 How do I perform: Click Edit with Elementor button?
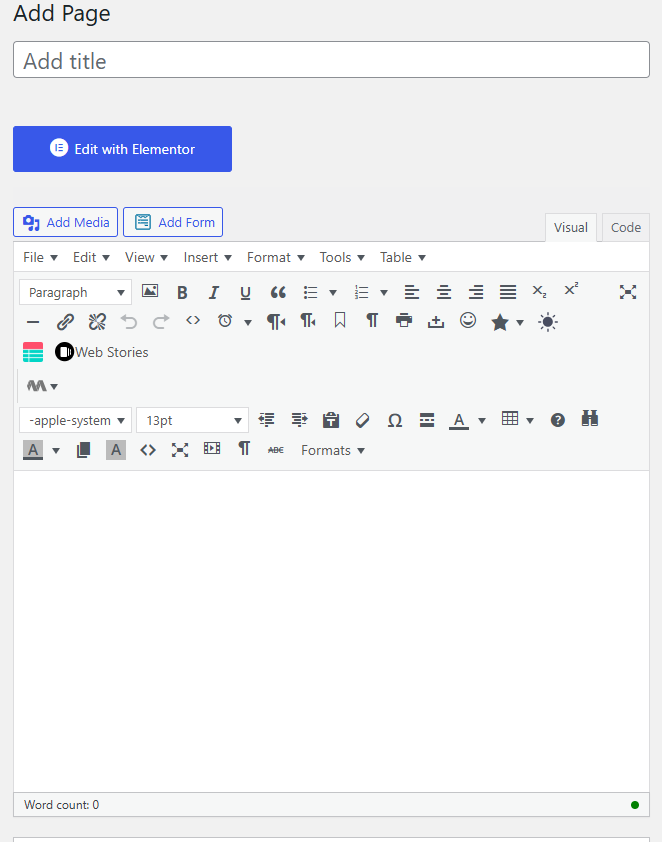point(122,149)
